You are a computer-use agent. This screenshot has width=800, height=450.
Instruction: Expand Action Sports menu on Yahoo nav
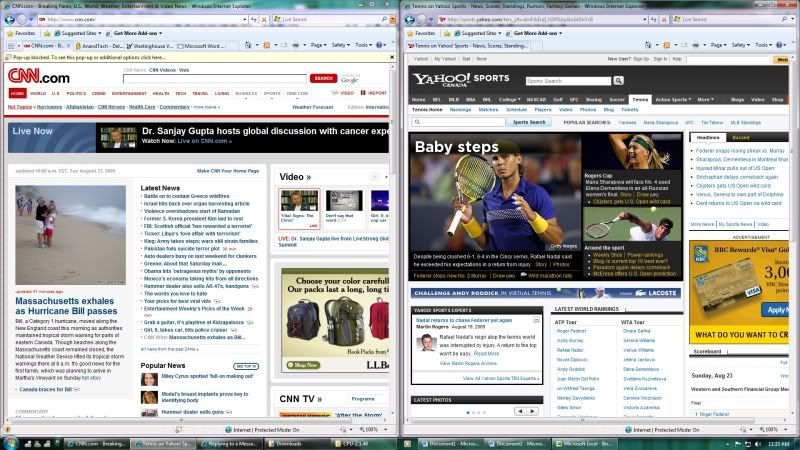tap(673, 100)
